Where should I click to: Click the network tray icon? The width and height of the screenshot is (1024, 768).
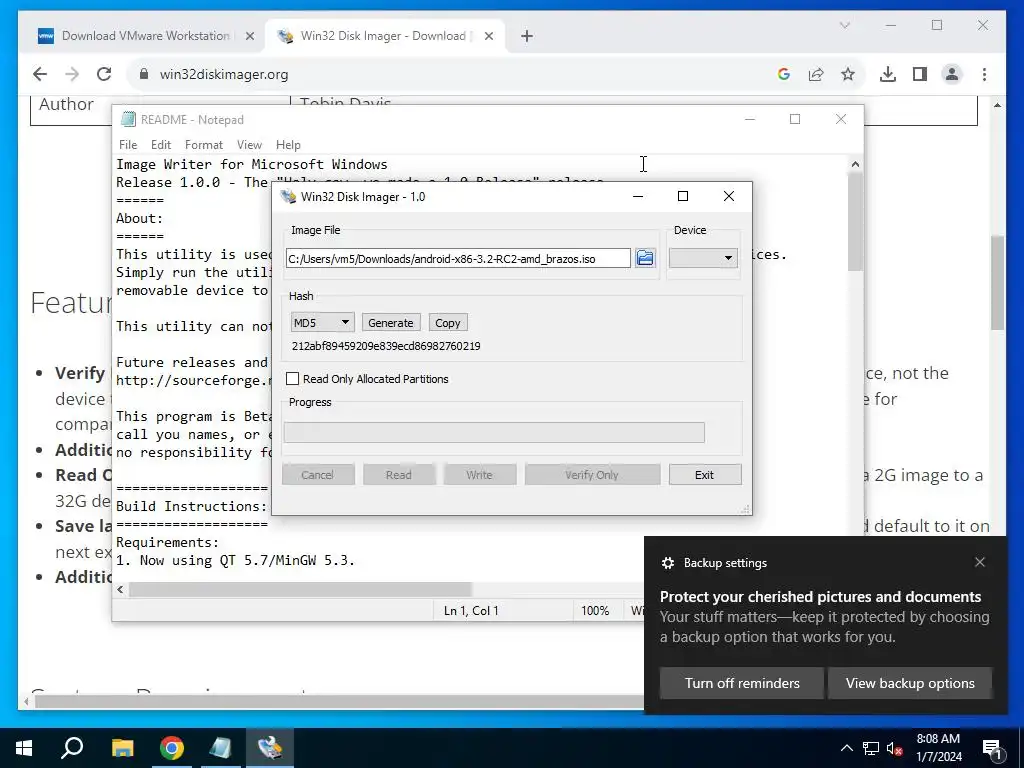tap(871, 748)
